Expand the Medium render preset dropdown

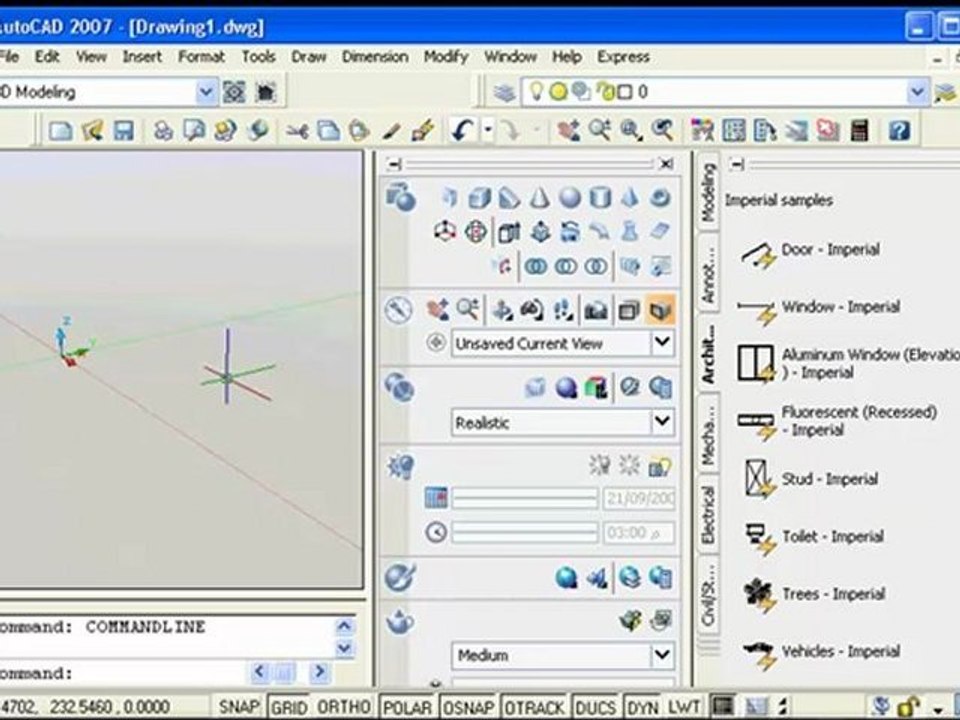(x=662, y=654)
